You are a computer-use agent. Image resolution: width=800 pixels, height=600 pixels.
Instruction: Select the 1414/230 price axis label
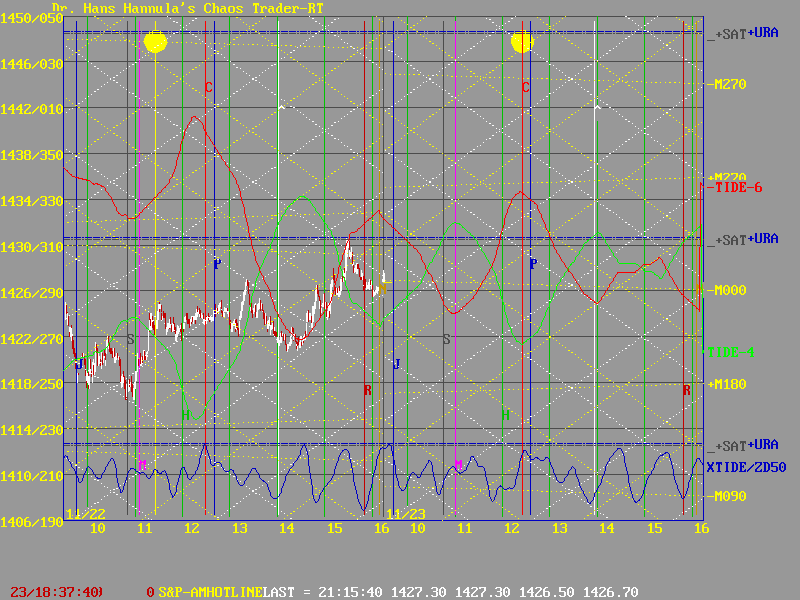tap(32, 430)
